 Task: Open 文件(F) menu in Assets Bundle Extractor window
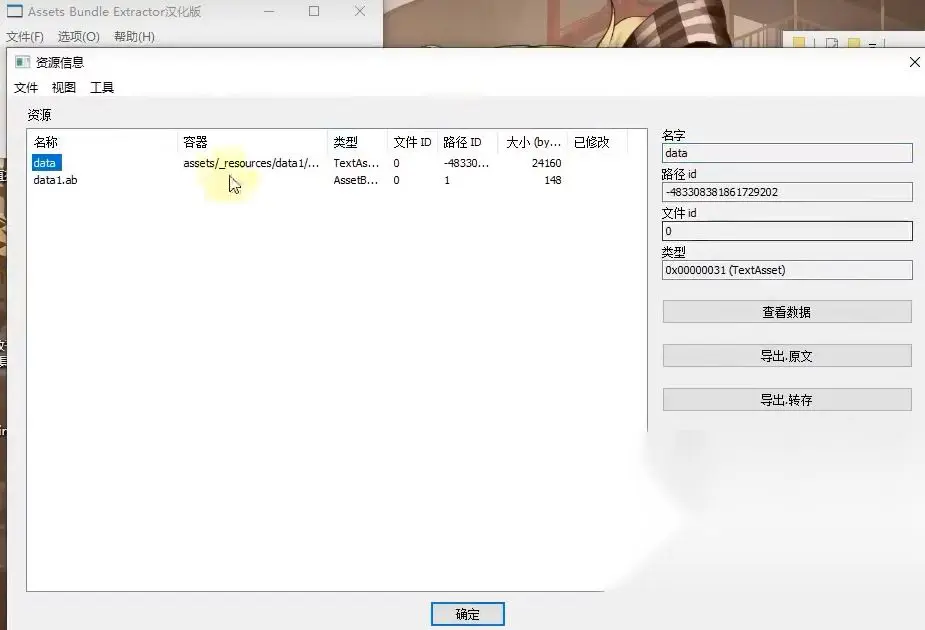[x=25, y=37]
